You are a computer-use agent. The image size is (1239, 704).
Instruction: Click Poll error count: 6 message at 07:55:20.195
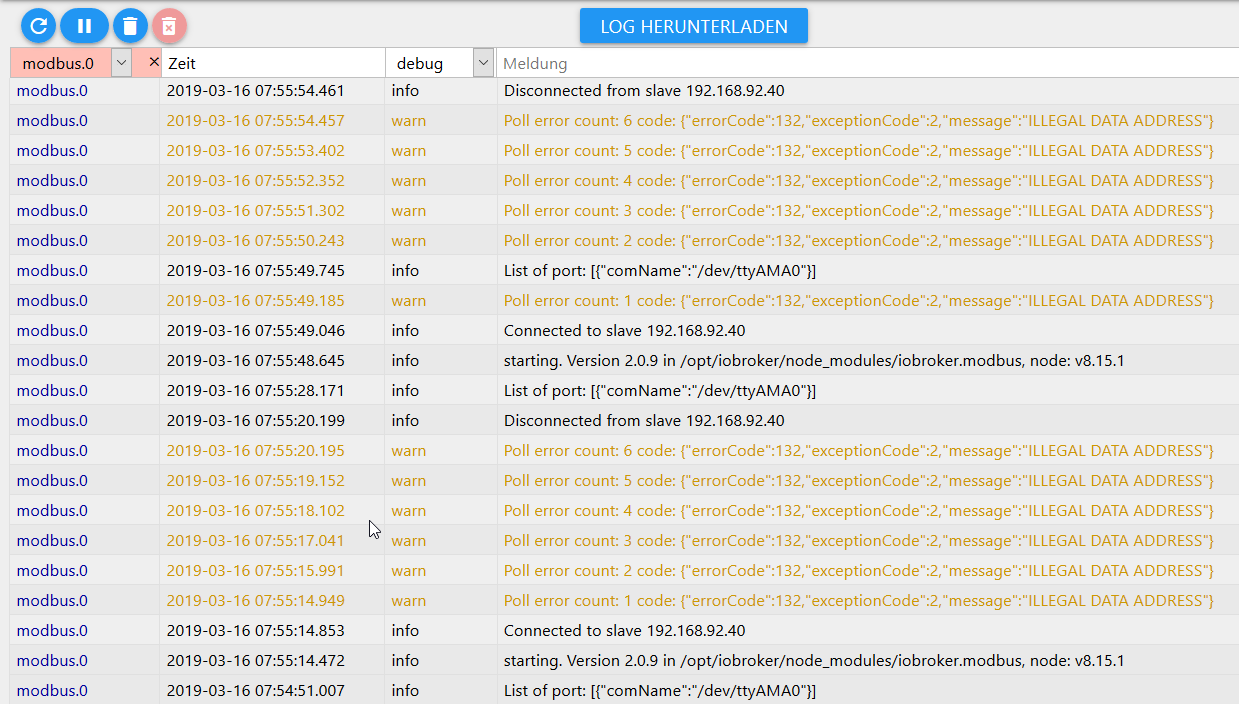pyautogui.click(x=858, y=451)
